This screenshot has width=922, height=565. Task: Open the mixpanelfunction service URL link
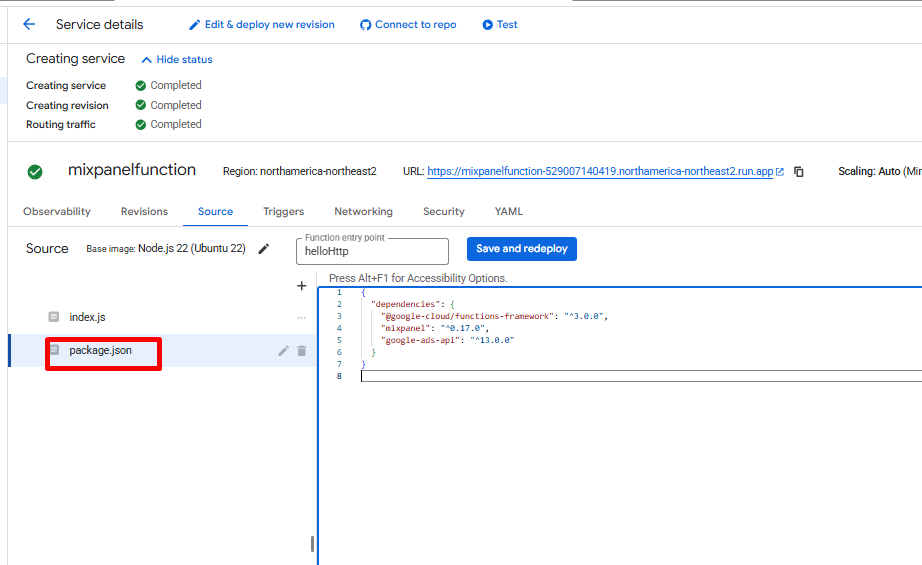pos(600,172)
